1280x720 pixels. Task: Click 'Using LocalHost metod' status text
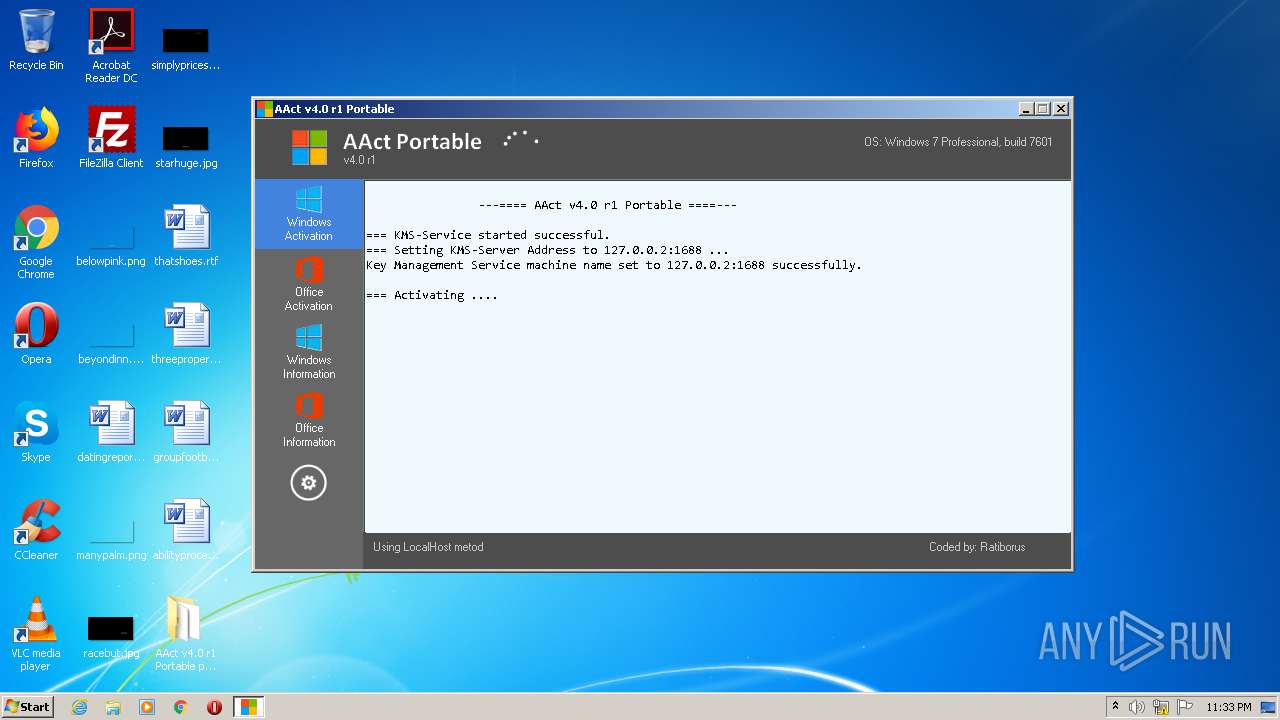tap(428, 547)
